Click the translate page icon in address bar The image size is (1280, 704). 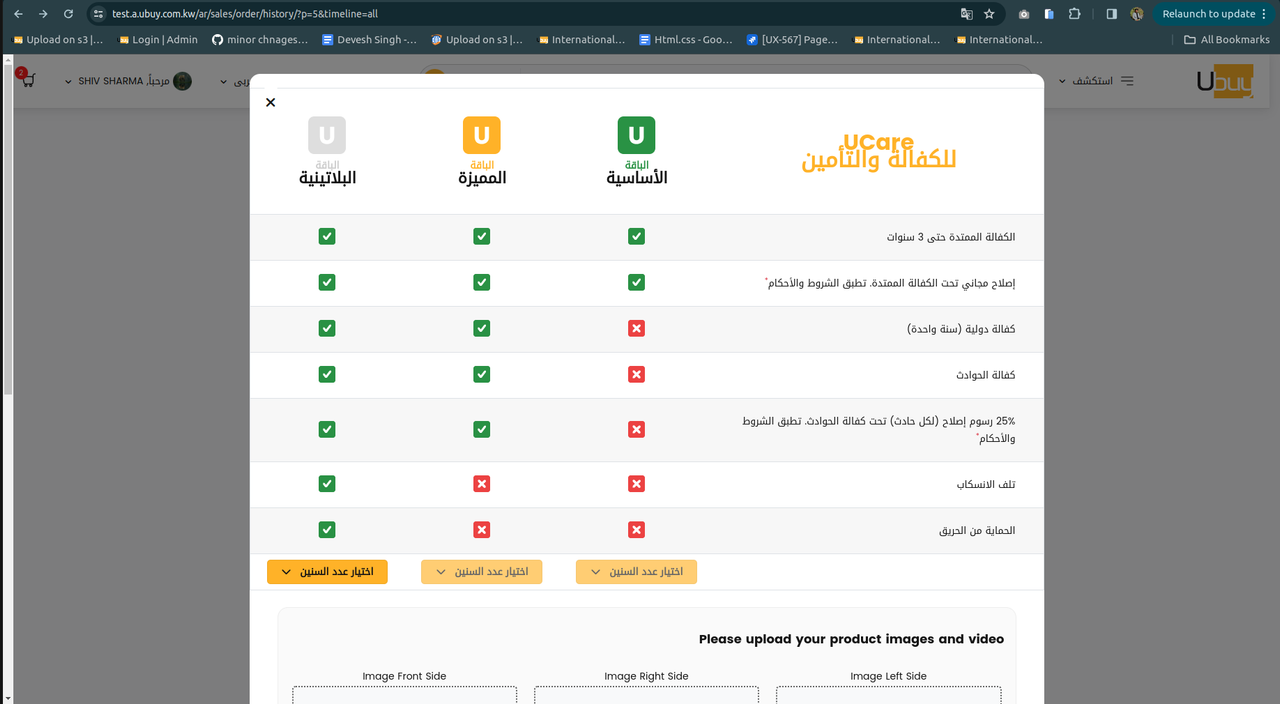pos(966,14)
